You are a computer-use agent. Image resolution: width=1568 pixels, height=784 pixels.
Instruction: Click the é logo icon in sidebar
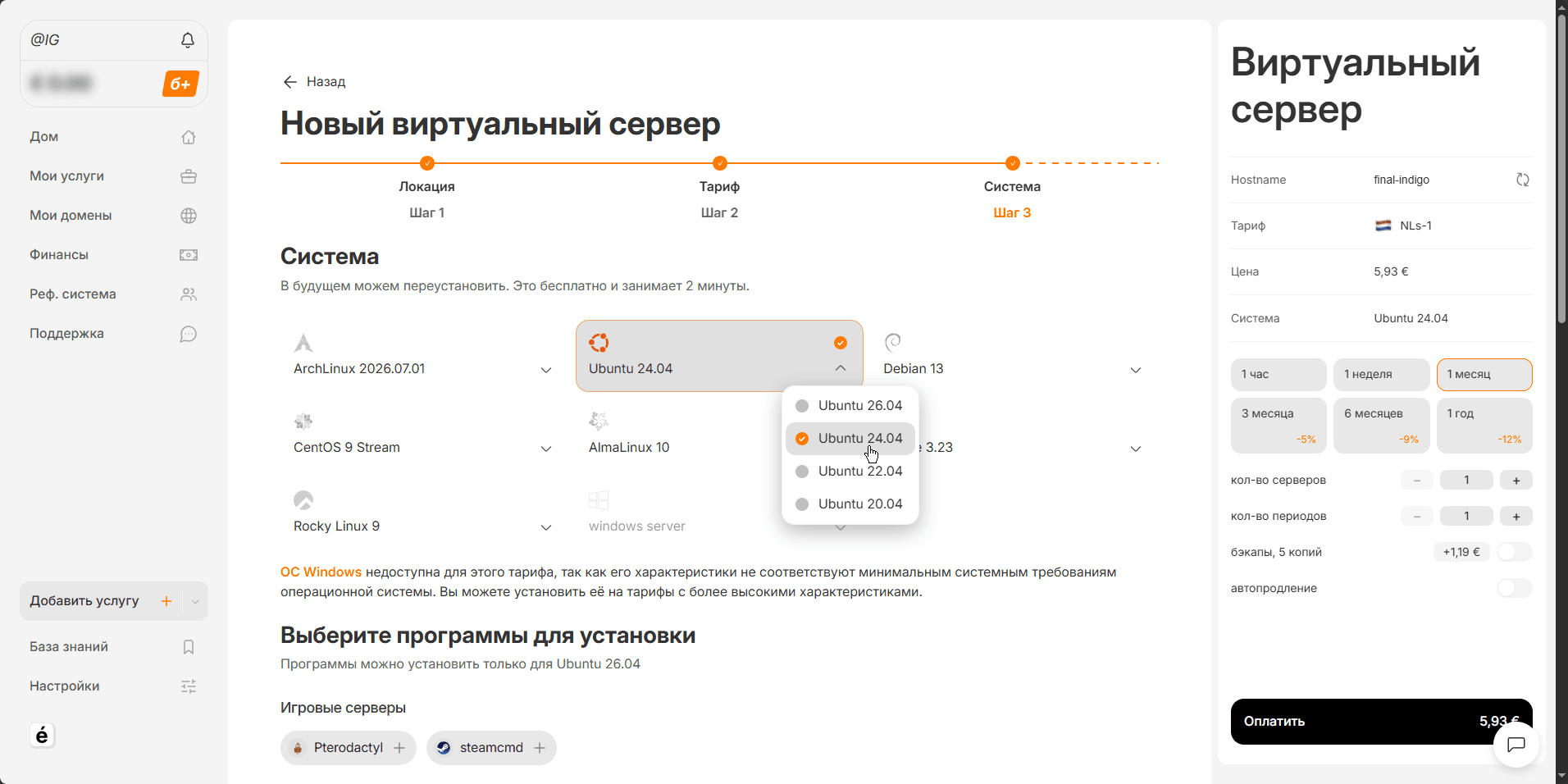[42, 735]
